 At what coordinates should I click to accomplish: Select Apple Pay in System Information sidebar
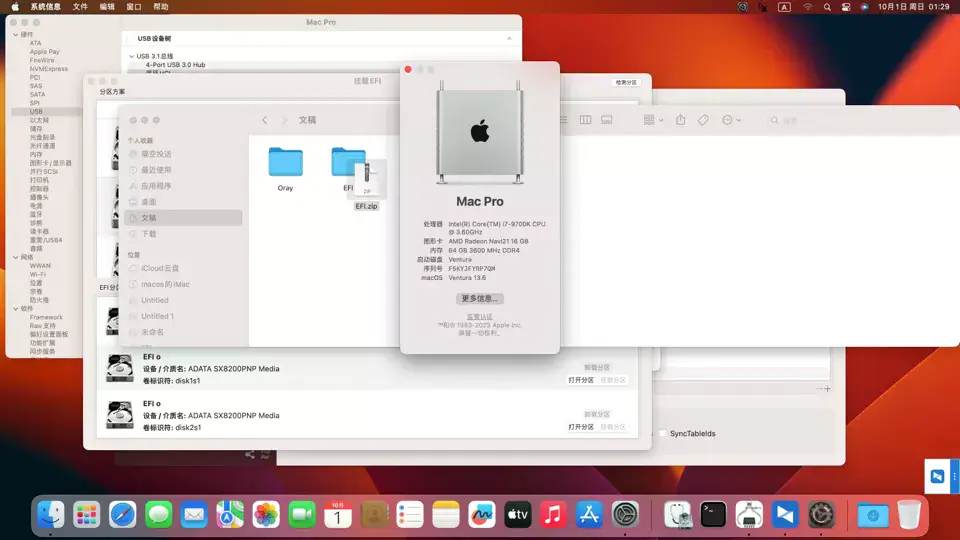[45, 52]
